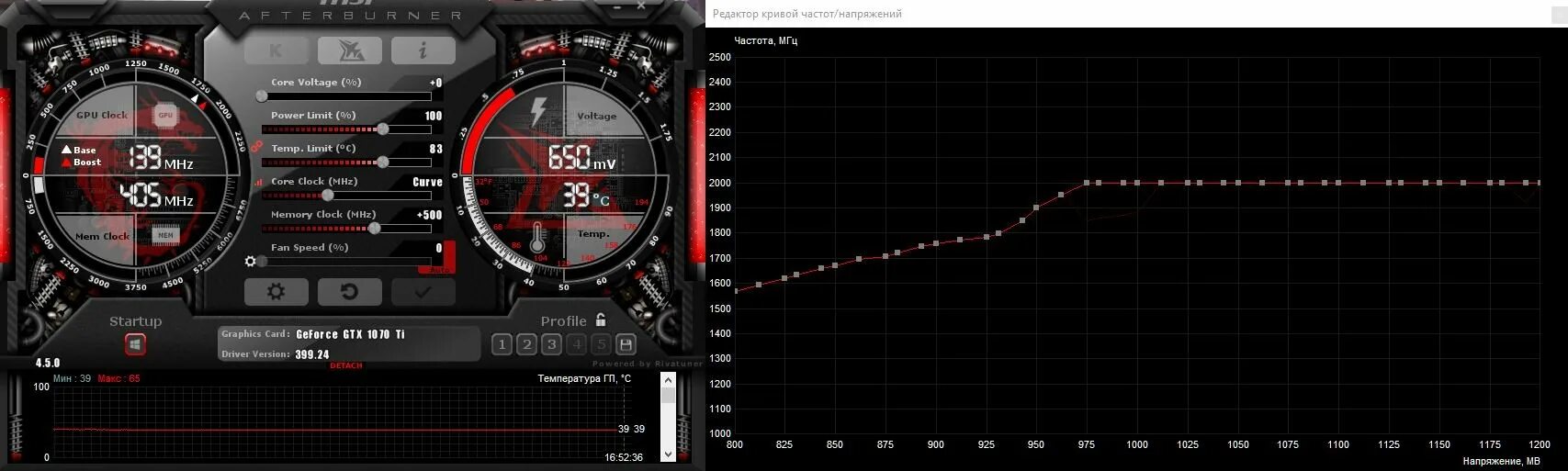Click the Core Clock slider handle
This screenshot has height=471, width=1568.
tap(327, 195)
